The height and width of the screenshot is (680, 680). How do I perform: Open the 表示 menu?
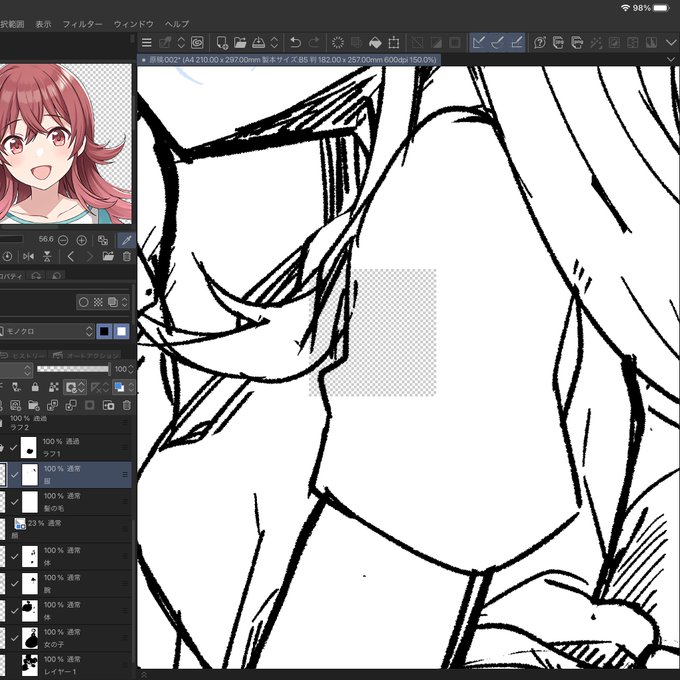pyautogui.click(x=43, y=24)
